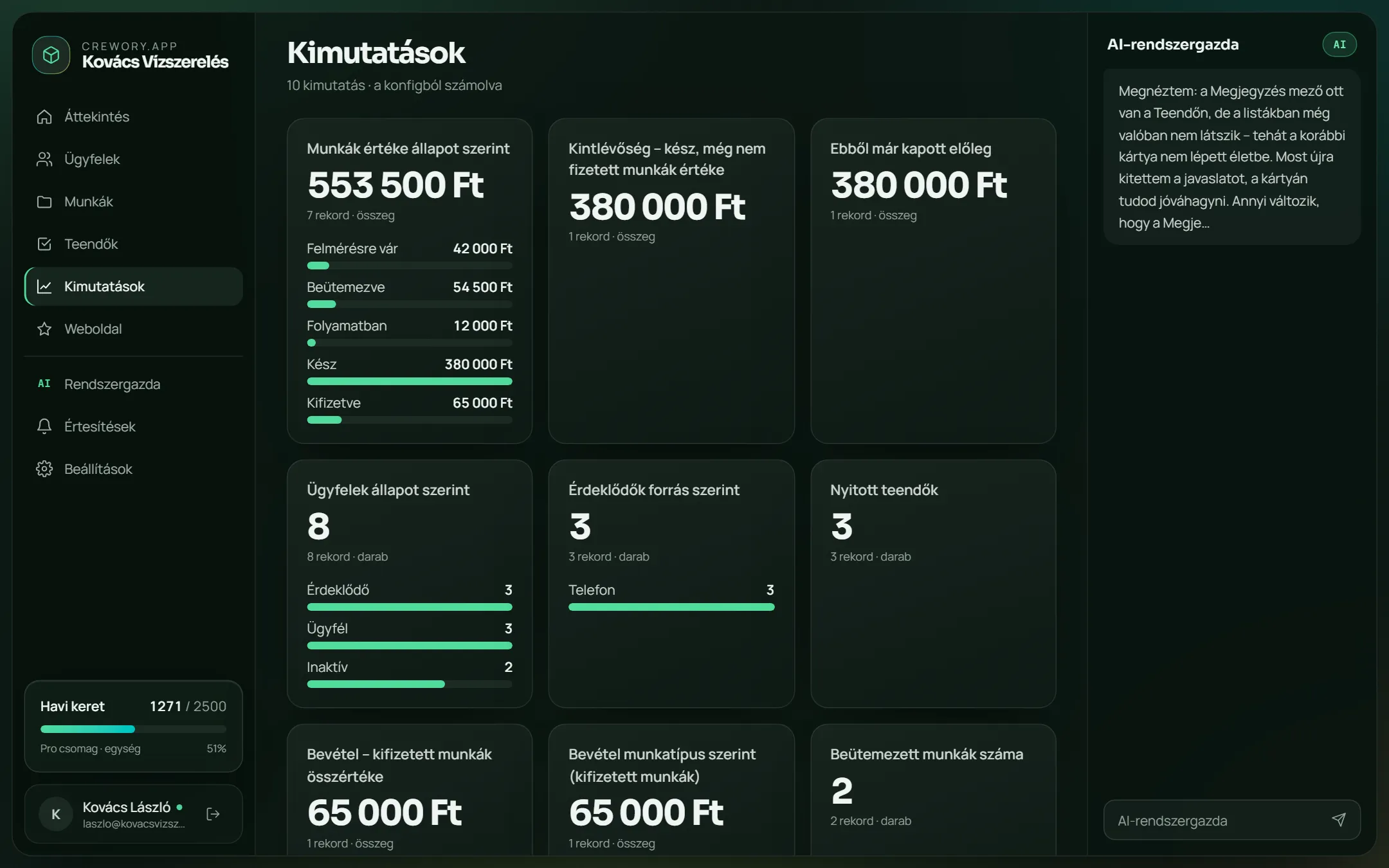Click the Munkák folder icon
The height and width of the screenshot is (868, 1389).
44,201
